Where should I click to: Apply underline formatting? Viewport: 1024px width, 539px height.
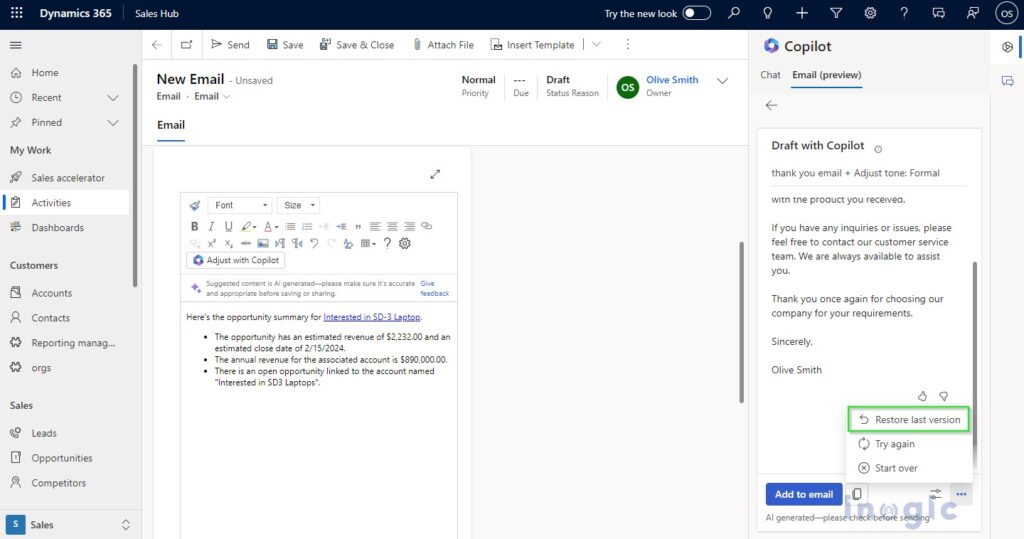pos(228,227)
